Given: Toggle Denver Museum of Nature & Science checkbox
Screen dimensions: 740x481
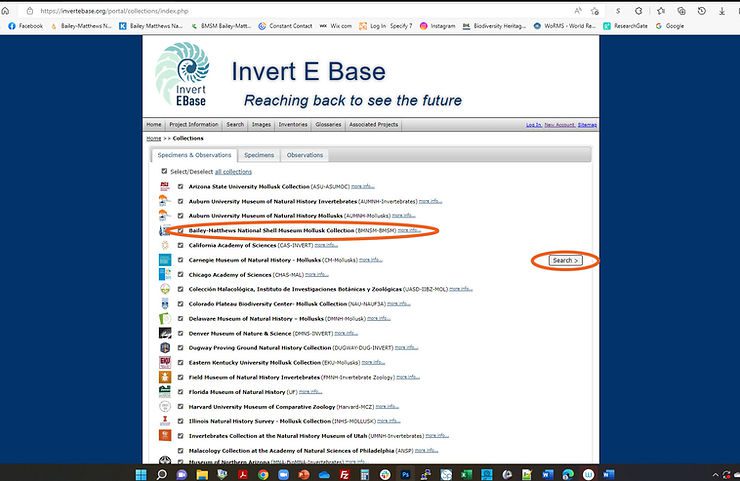Looking at the screenshot, I should tap(180, 333).
